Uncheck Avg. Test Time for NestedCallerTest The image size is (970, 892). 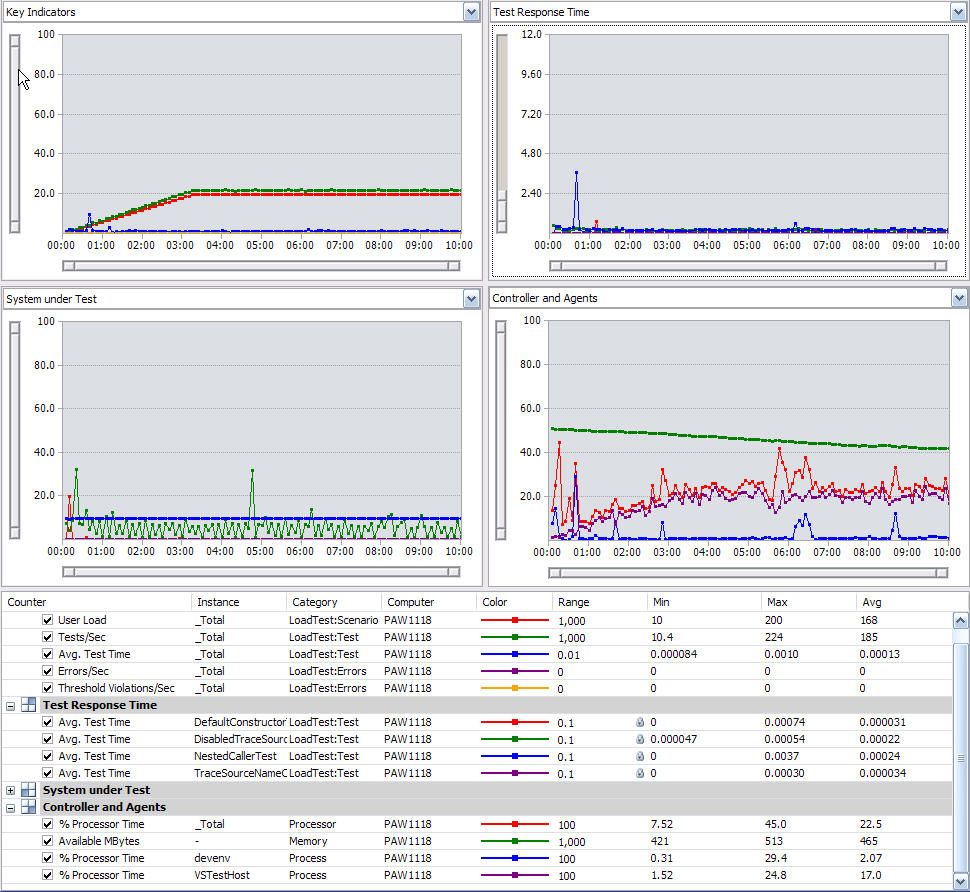point(48,756)
